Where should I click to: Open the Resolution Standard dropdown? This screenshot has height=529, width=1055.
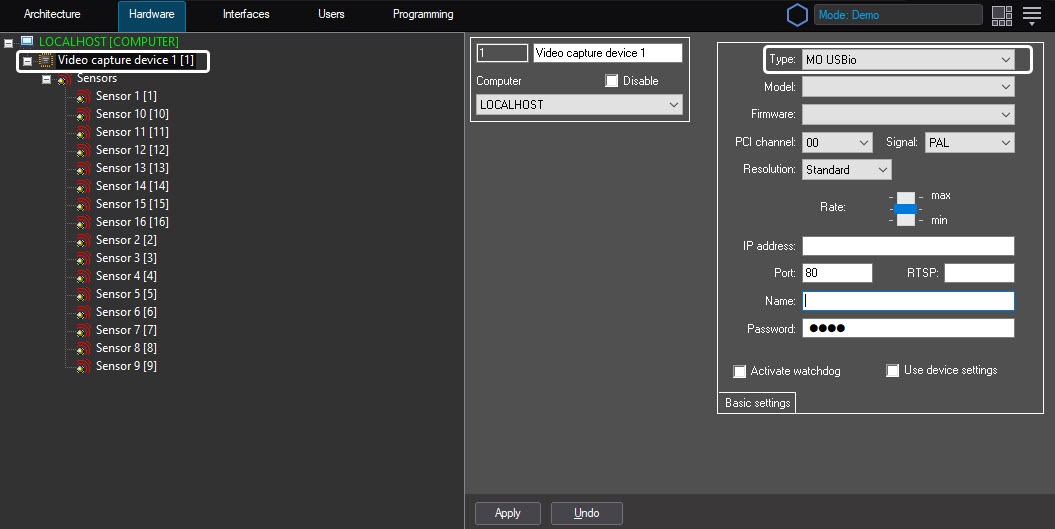846,170
